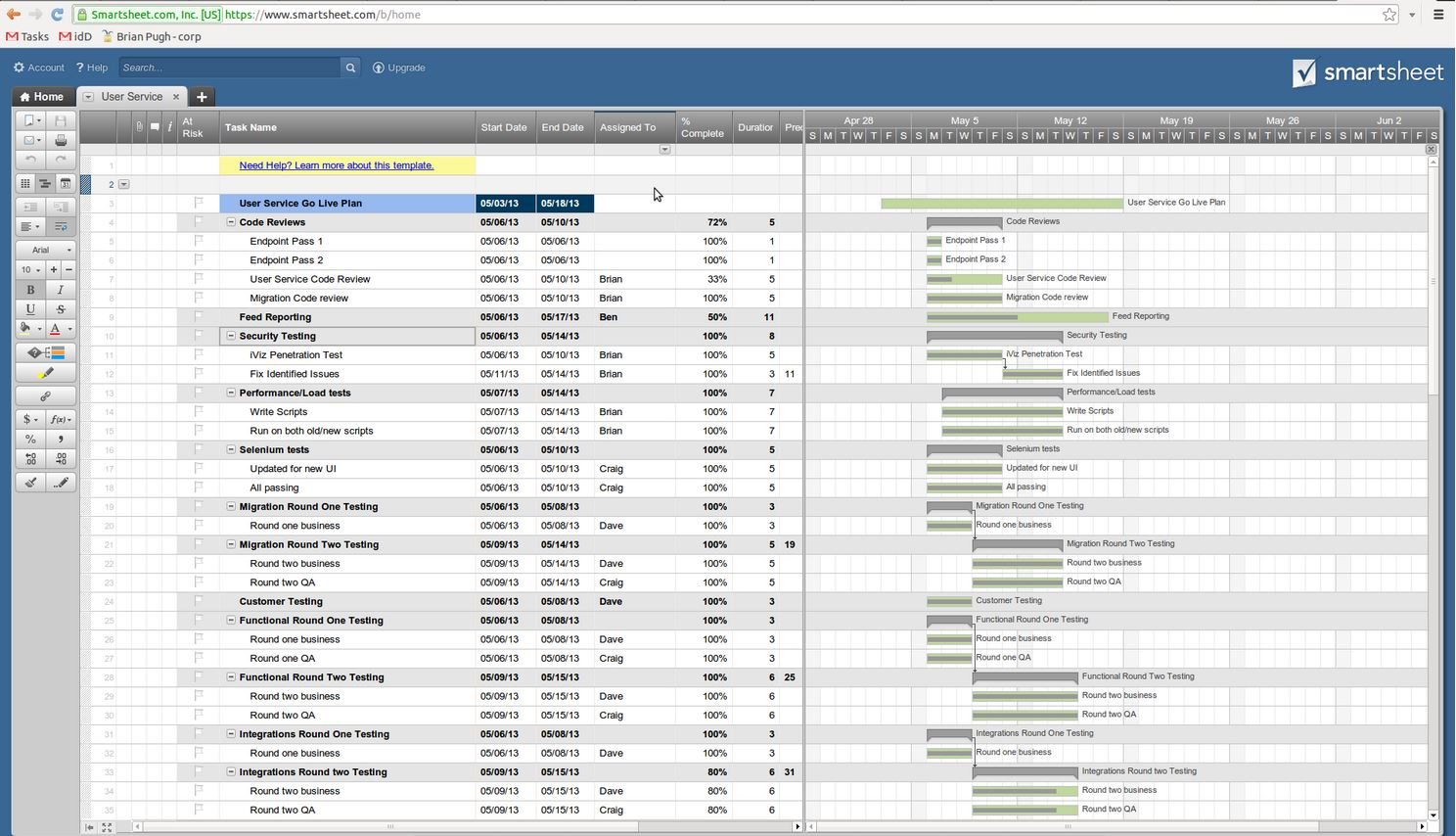
Task: Open the Home tab
Action: (42, 97)
